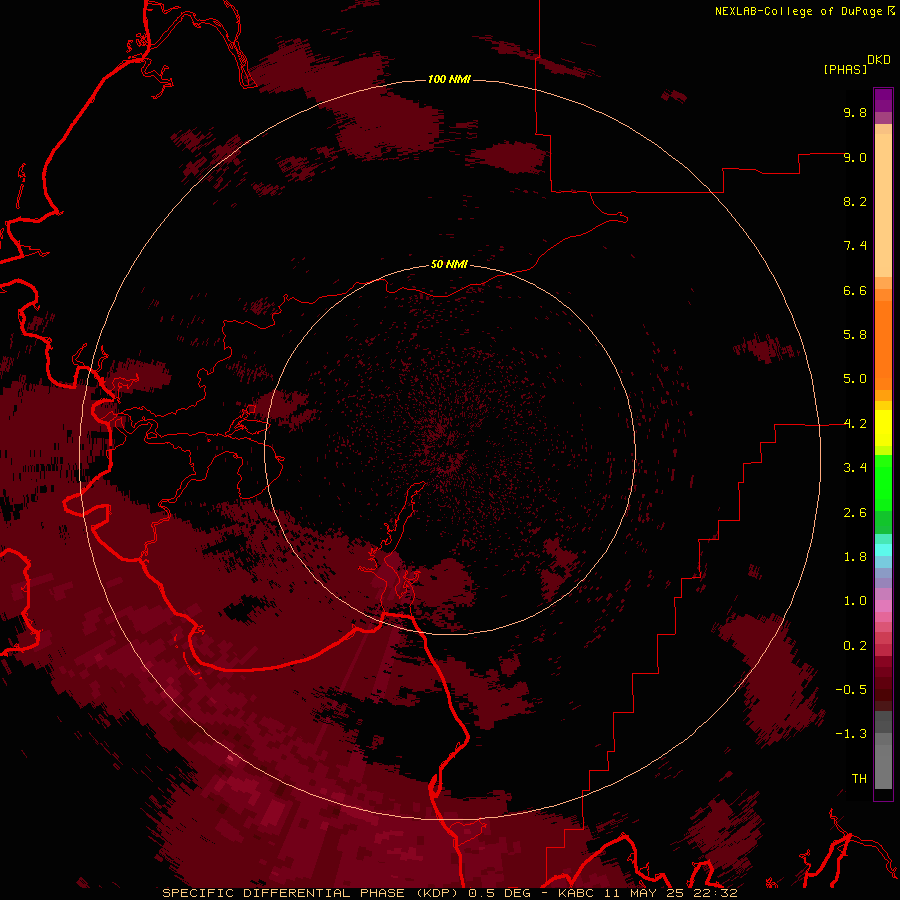Click the 0.2 legend value
This screenshot has height=900, width=900.
tap(855, 646)
